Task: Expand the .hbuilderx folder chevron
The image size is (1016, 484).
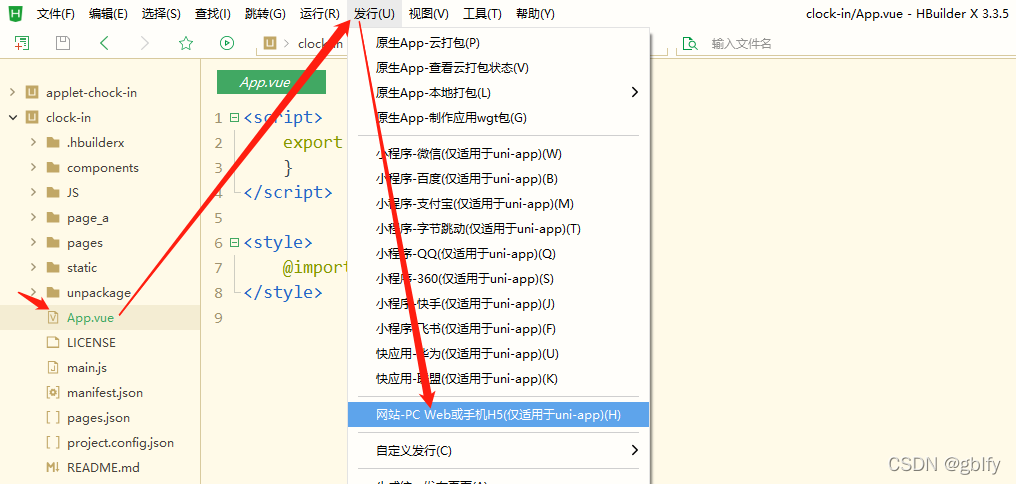Action: [33, 143]
